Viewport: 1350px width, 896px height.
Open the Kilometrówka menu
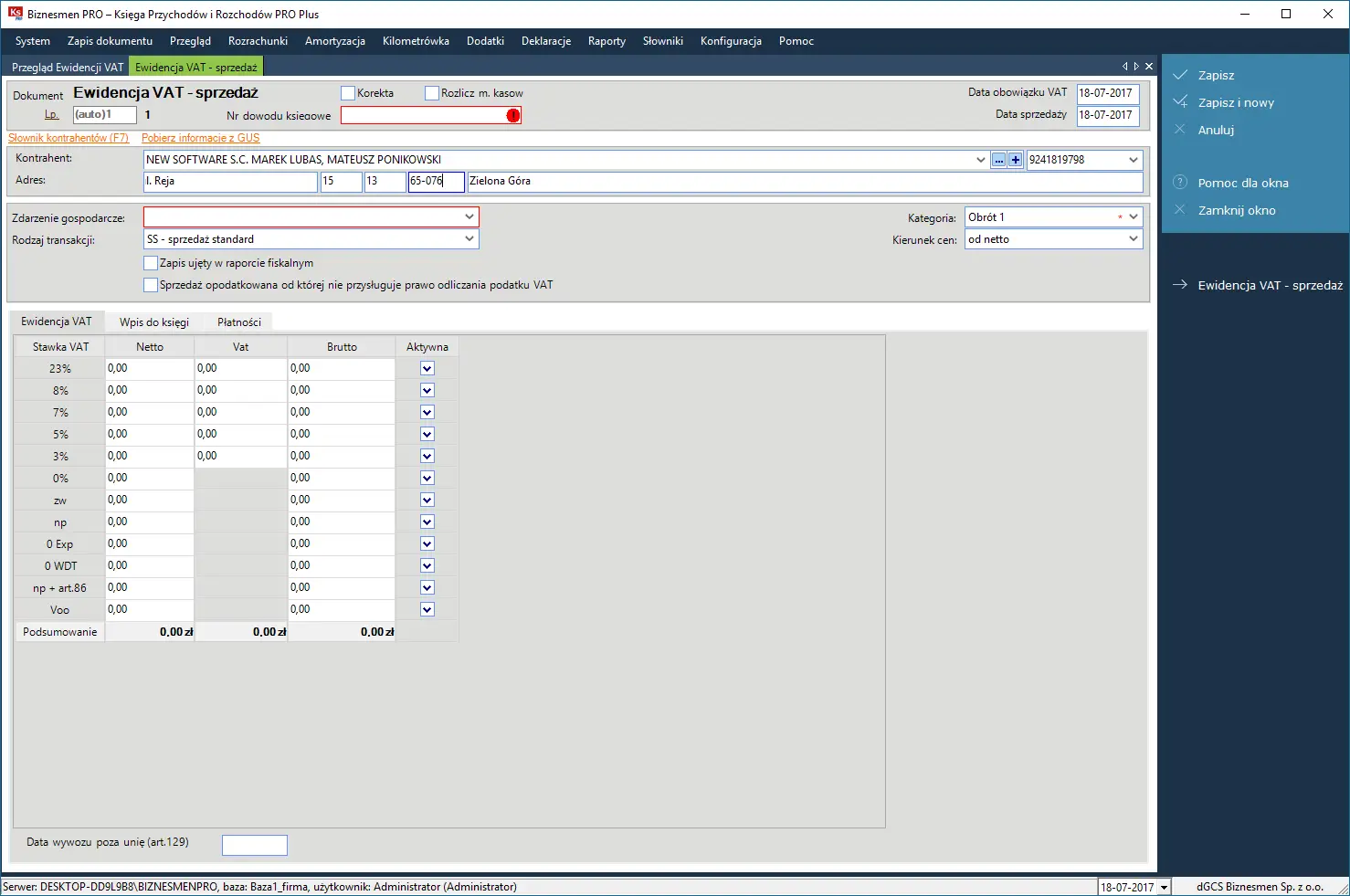pos(416,41)
